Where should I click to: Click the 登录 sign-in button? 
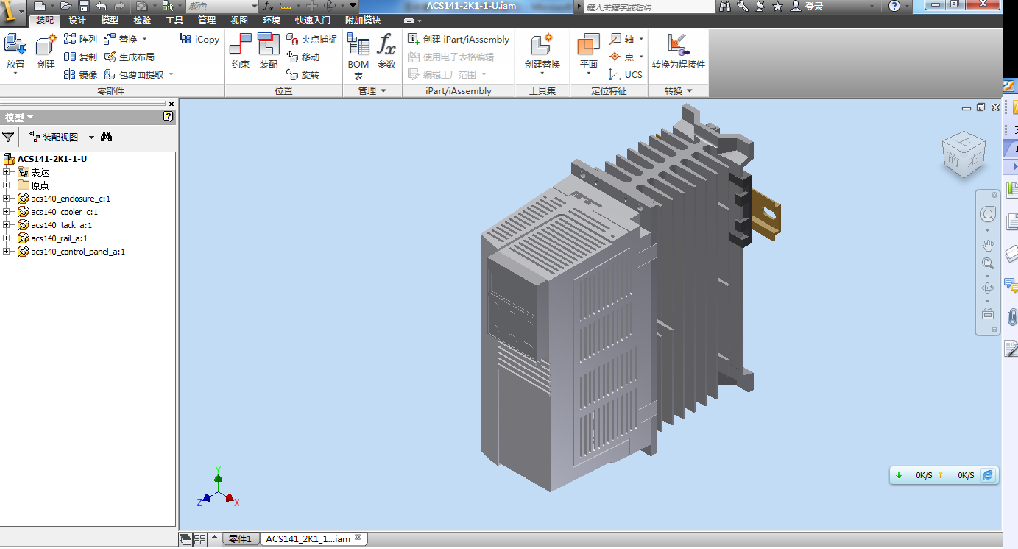[x=807, y=6]
